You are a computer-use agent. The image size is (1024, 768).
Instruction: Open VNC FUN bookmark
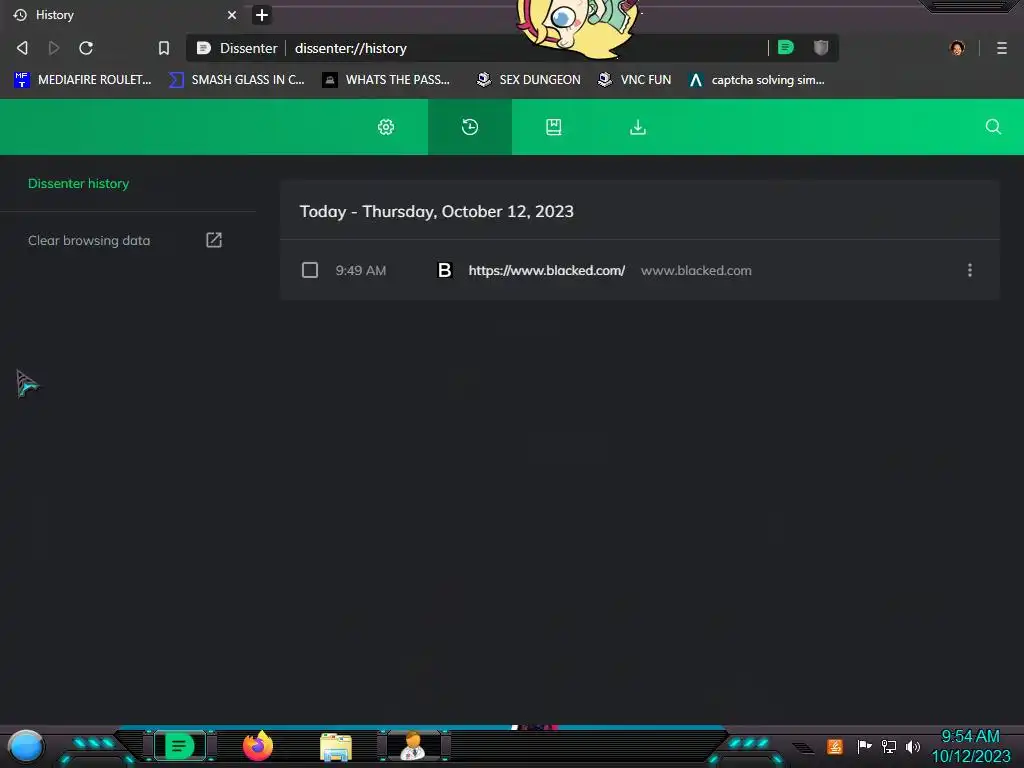[635, 80]
